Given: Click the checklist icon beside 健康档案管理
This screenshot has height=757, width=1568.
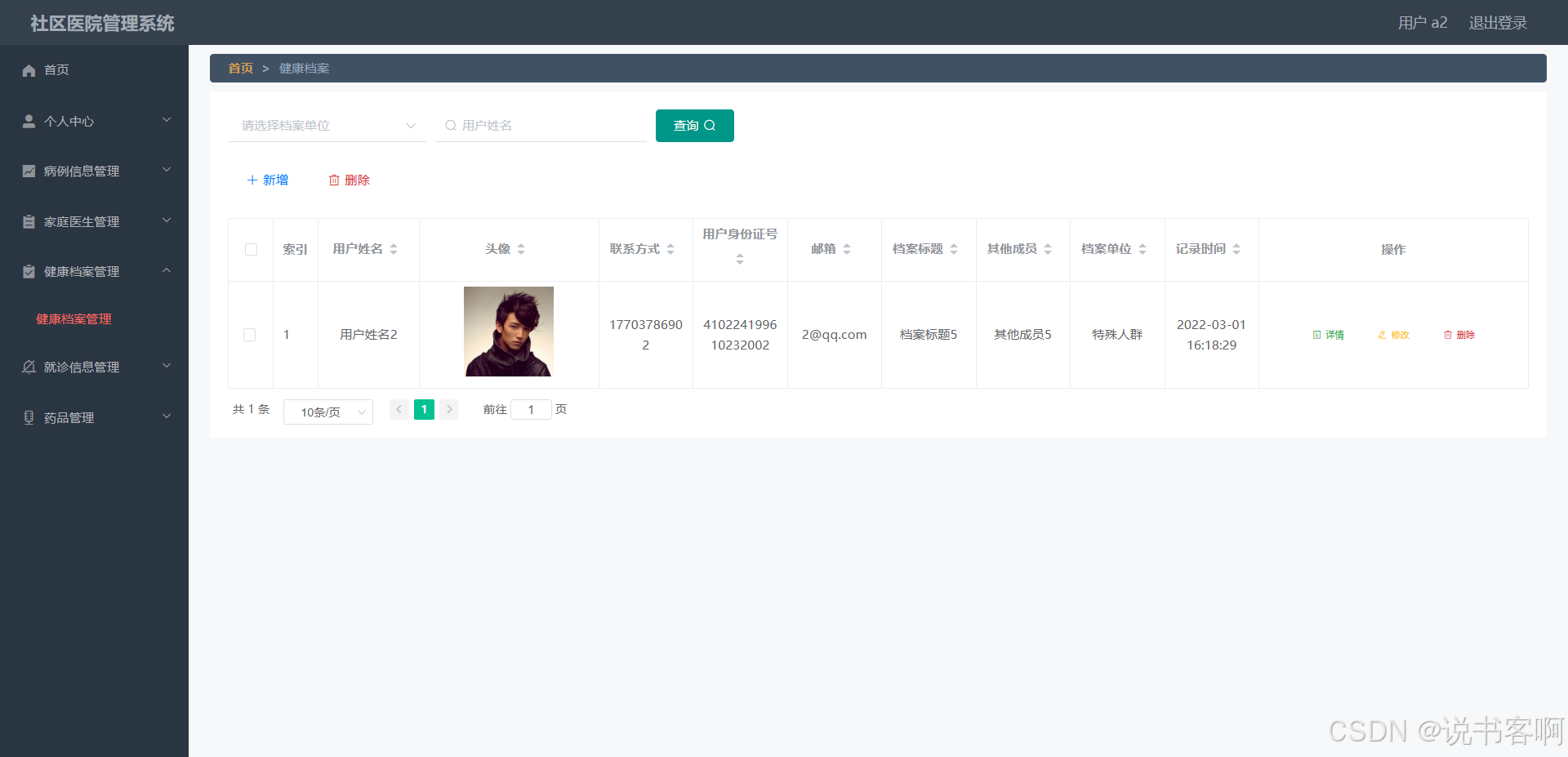Looking at the screenshot, I should click(29, 271).
